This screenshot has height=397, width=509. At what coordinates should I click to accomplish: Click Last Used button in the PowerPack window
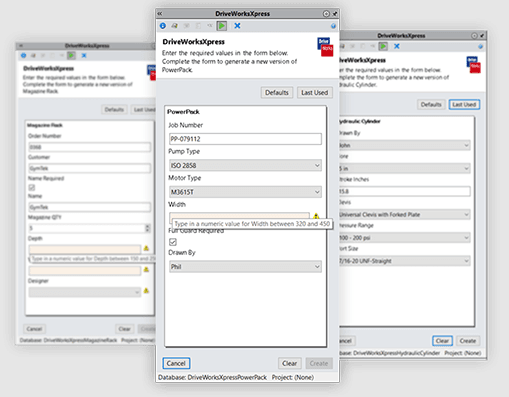315,93
